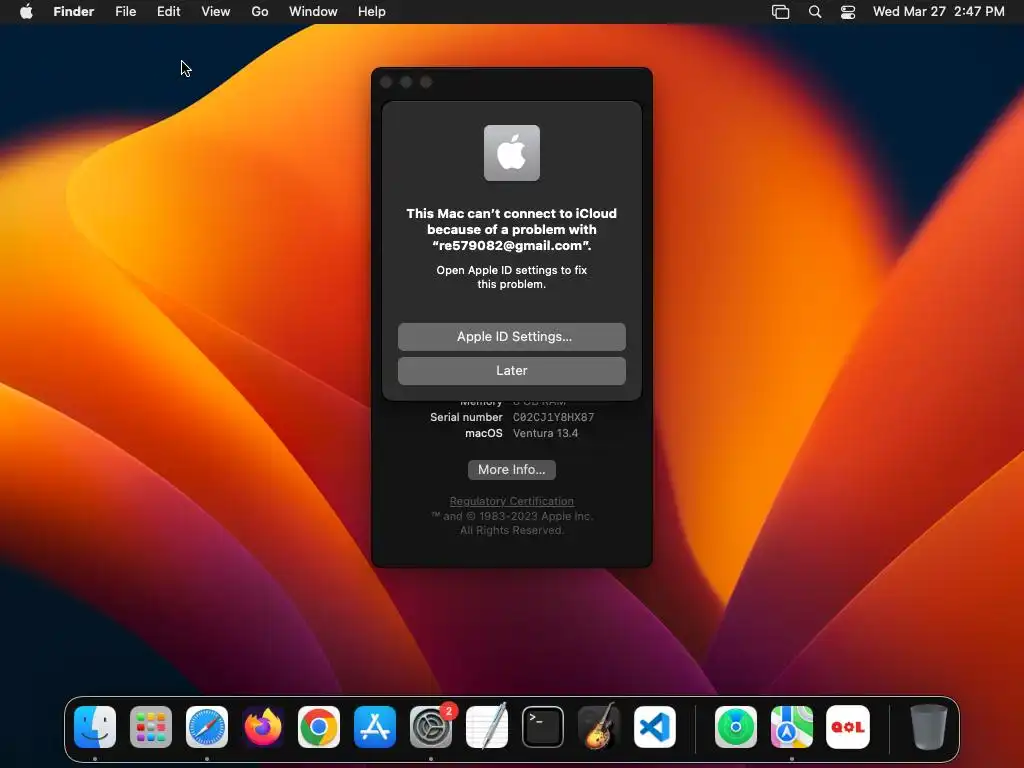Launch Firefox from the Dock
Screen dimensions: 1024x768
click(x=263, y=727)
